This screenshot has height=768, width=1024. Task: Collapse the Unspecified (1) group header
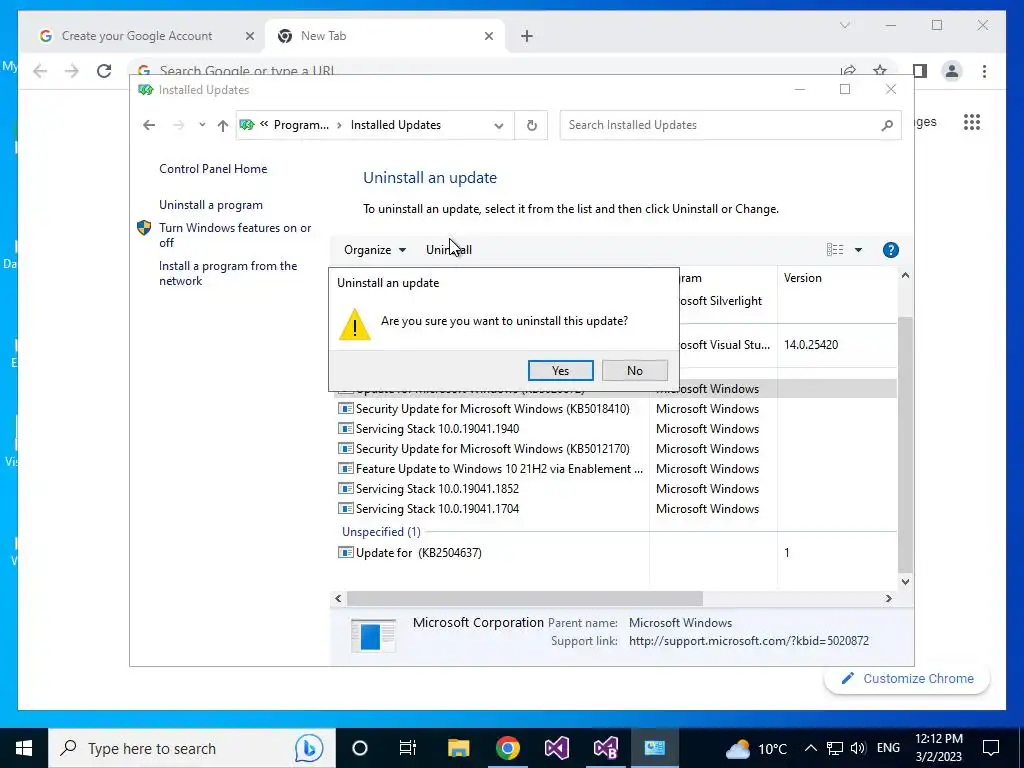coord(381,532)
